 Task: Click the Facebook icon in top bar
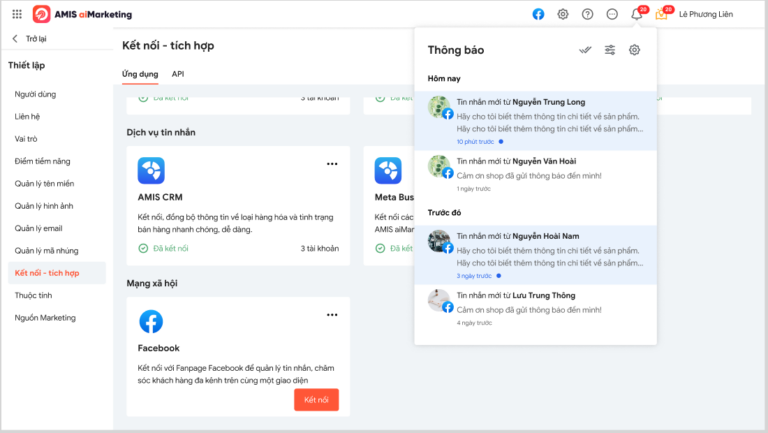point(538,14)
